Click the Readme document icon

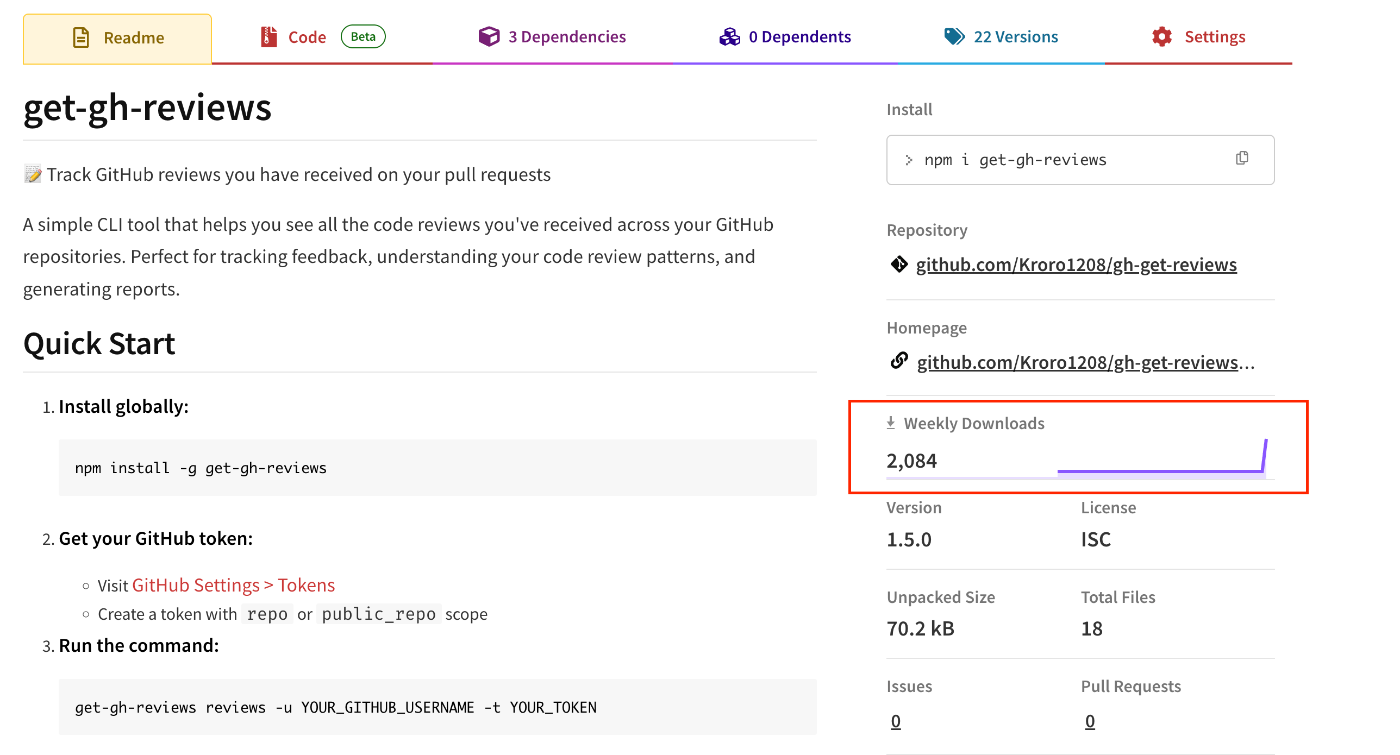pyautogui.click(x=81, y=38)
